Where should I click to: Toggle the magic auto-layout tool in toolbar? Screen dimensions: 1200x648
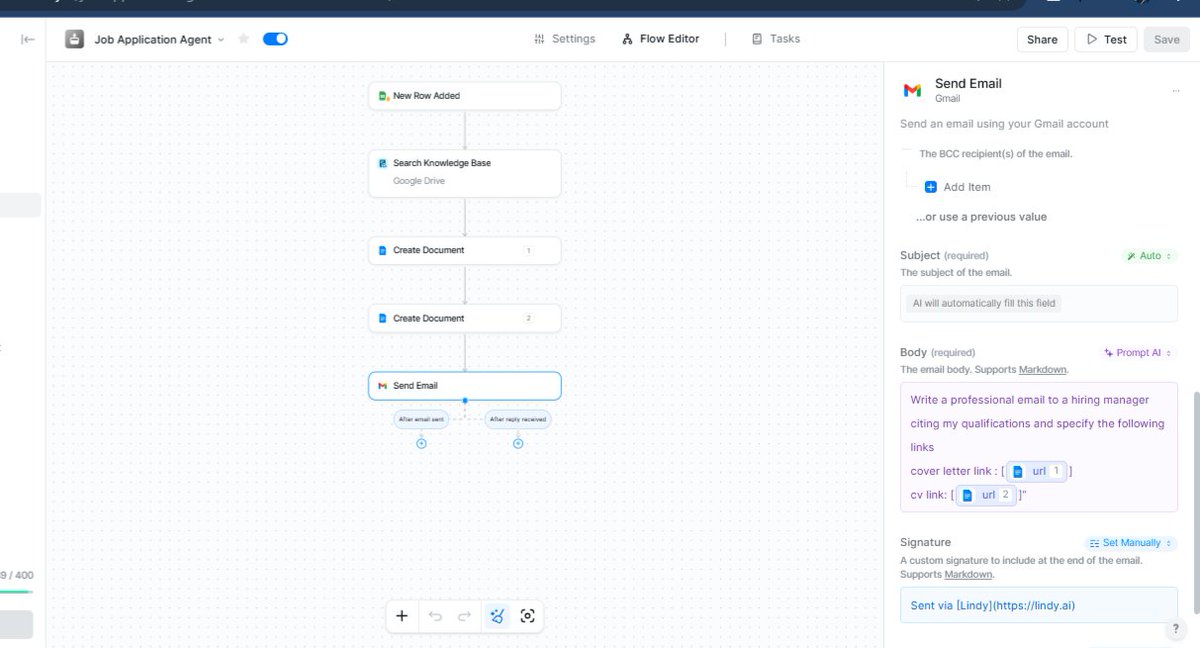496,616
